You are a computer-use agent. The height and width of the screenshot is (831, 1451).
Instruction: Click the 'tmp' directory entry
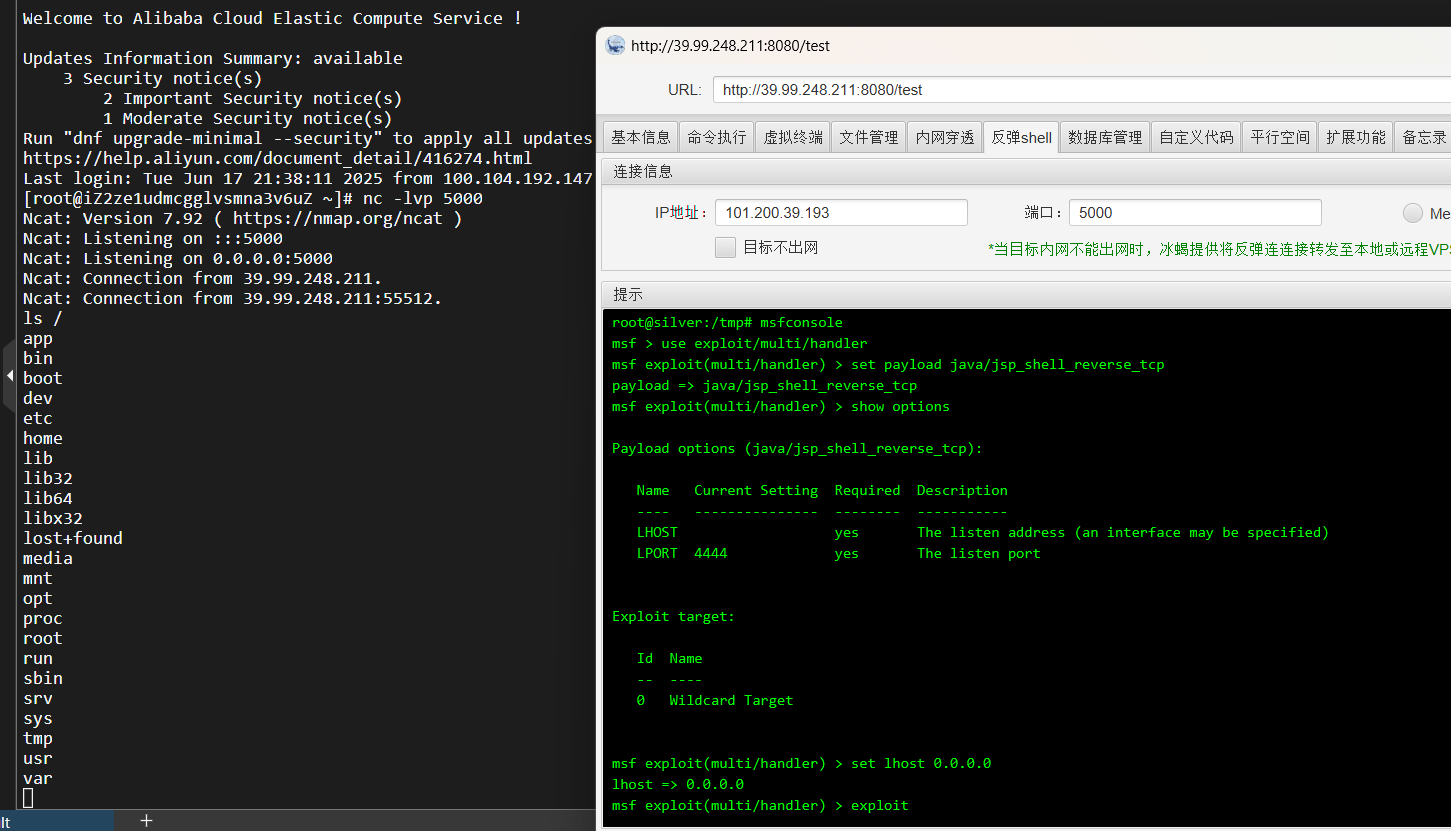(38, 738)
